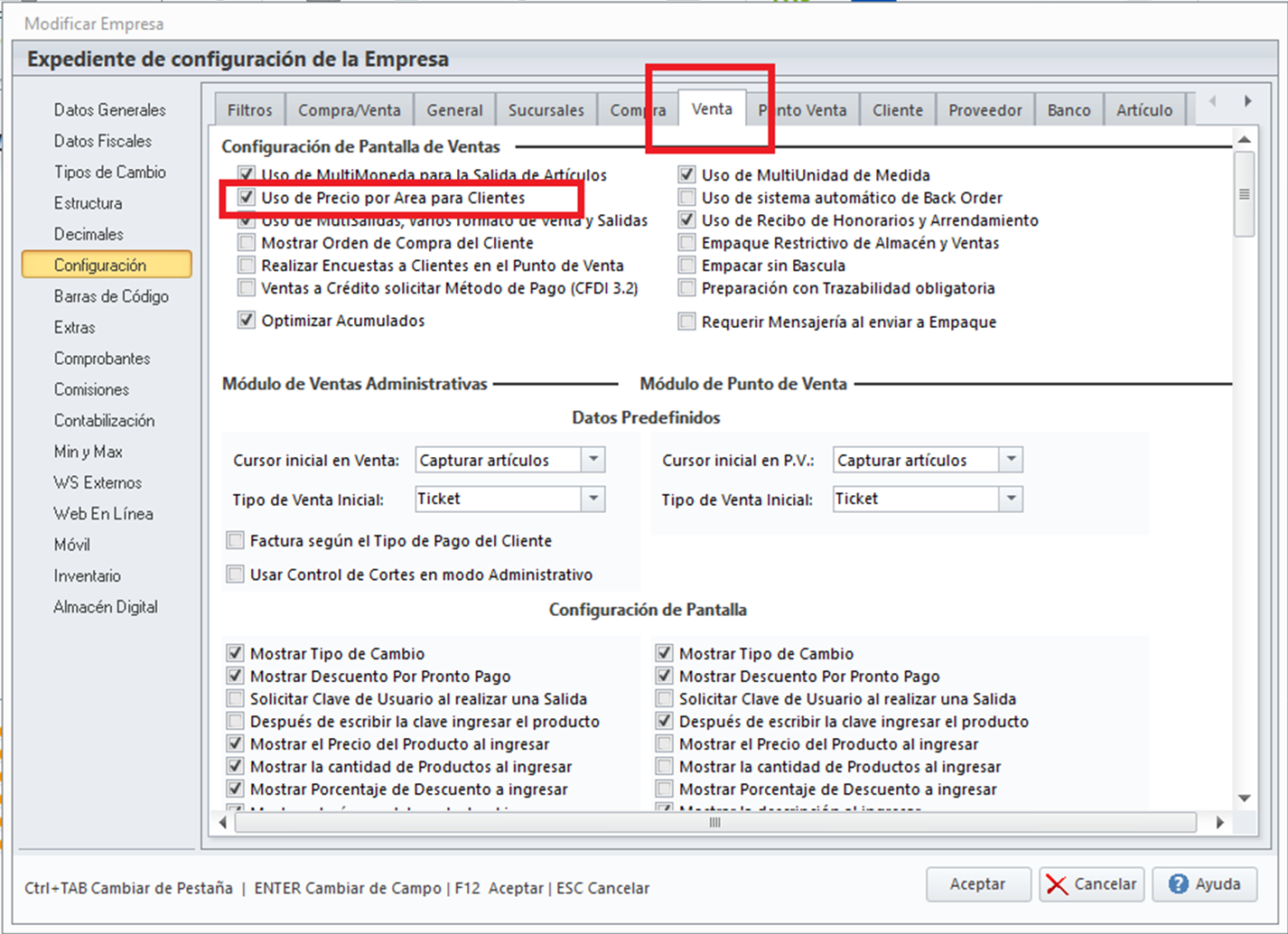The image size is (1288, 934).
Task: Expand Cursor inicial en P.V. dropdown
Action: click(1012, 460)
